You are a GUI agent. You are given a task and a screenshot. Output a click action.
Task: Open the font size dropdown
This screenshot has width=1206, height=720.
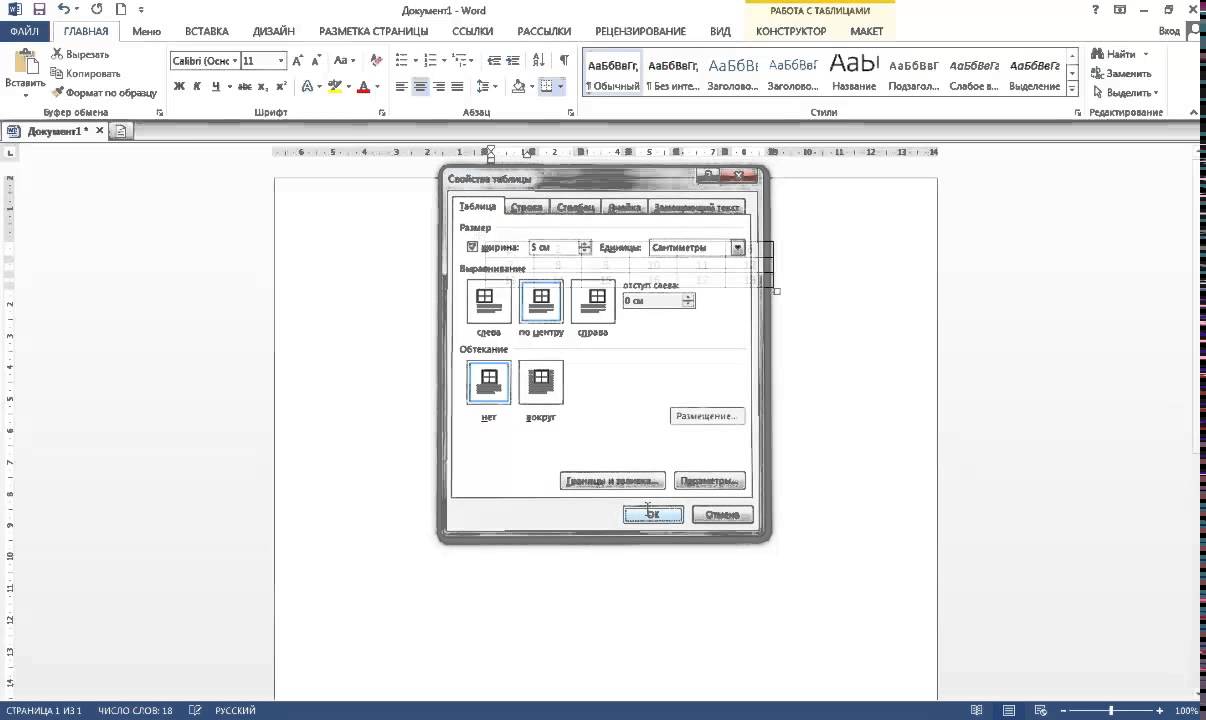pos(282,61)
